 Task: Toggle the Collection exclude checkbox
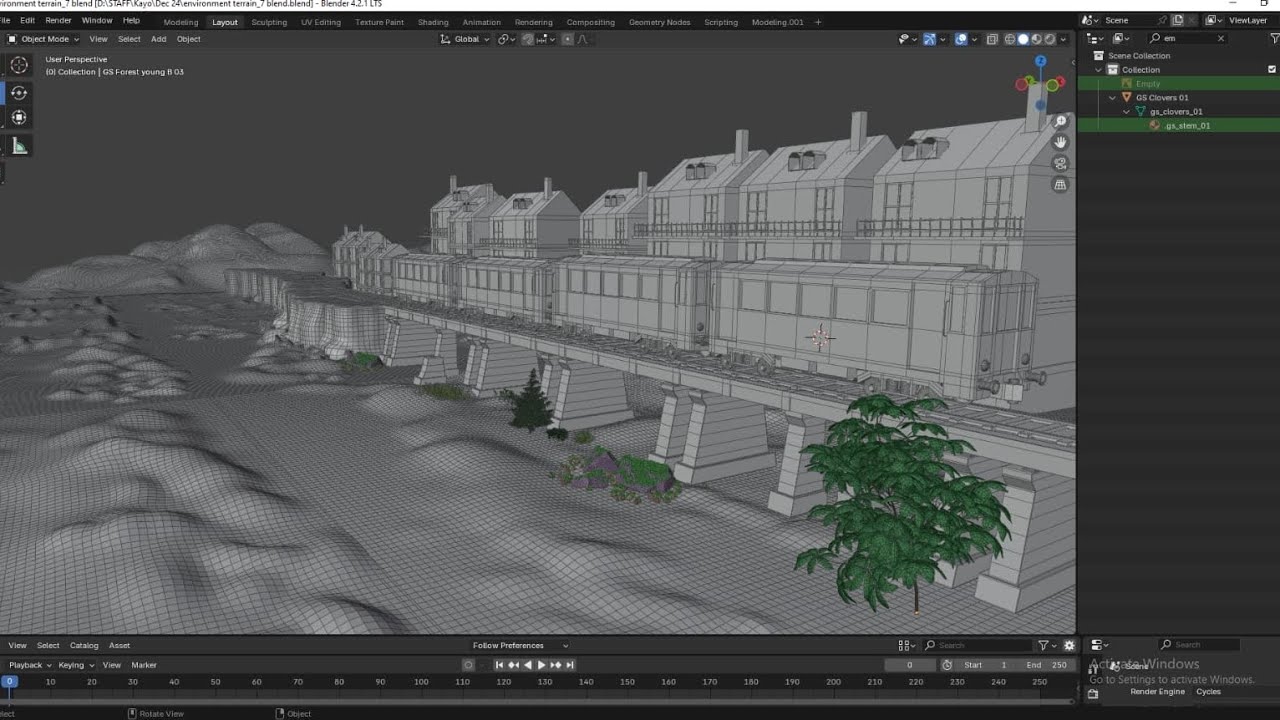point(1272,70)
